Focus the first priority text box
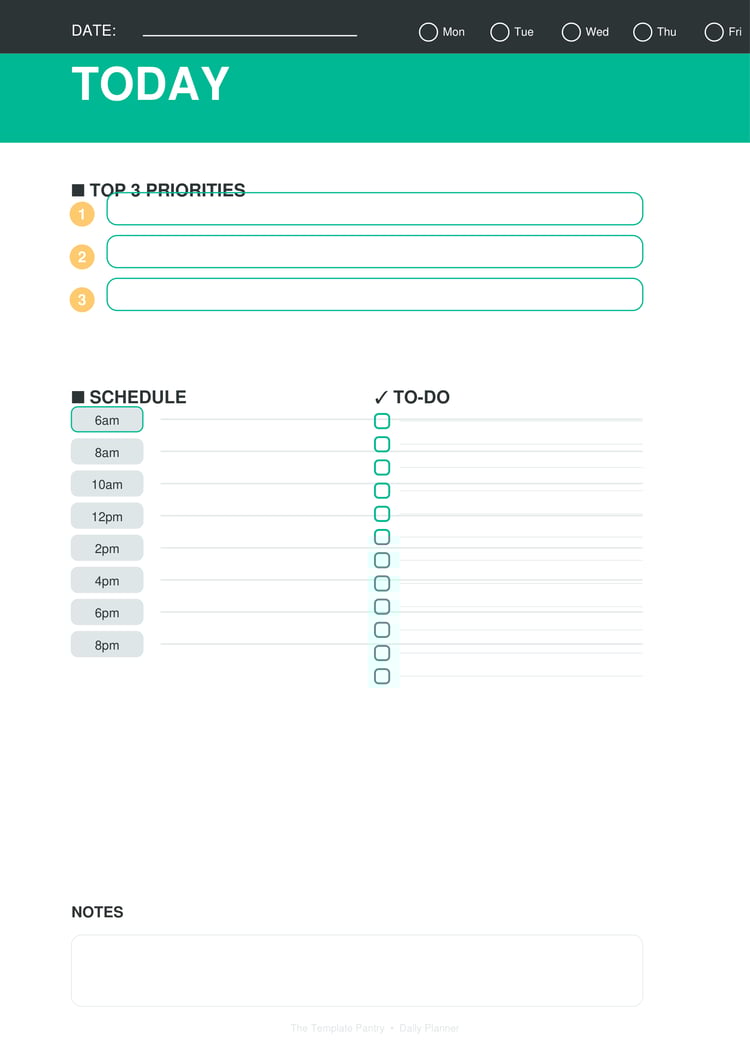This screenshot has height=1060, width=750. pos(374,209)
